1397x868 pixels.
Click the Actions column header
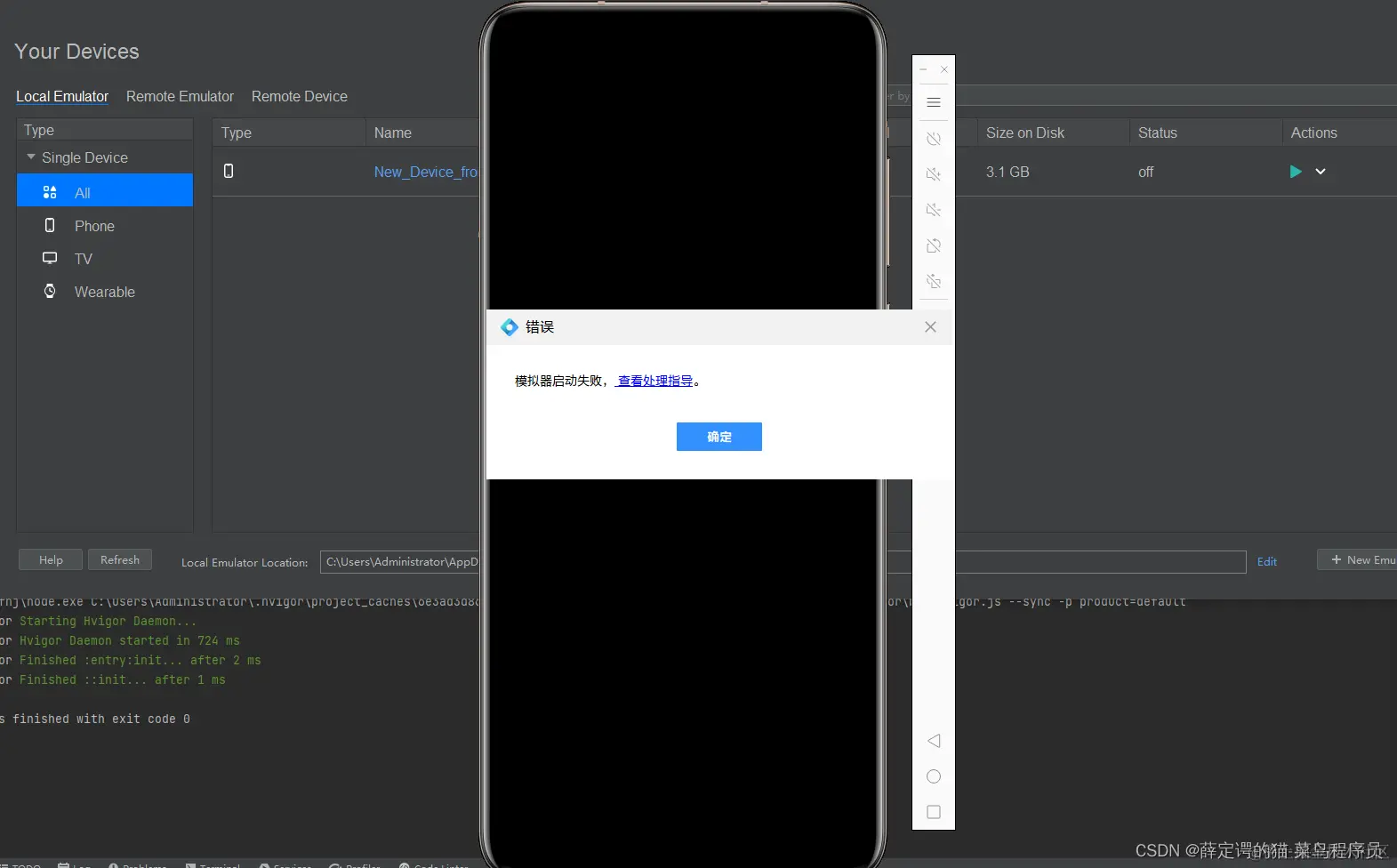click(1314, 133)
